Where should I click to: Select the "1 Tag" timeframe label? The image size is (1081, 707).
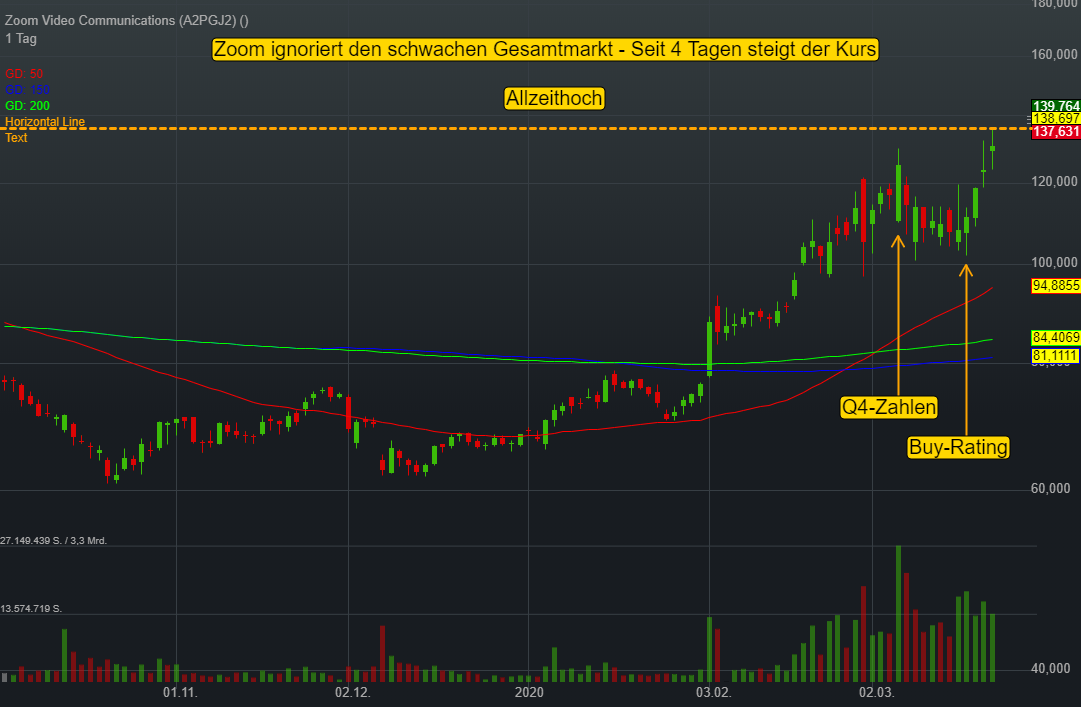point(21,39)
